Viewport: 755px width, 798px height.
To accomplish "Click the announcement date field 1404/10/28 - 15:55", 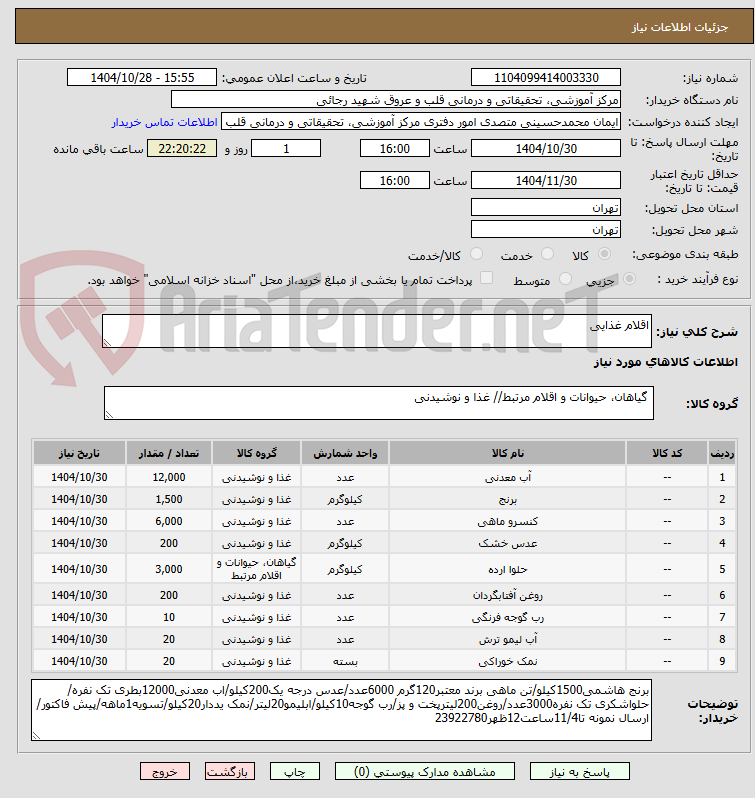I will pyautogui.click(x=142, y=77).
